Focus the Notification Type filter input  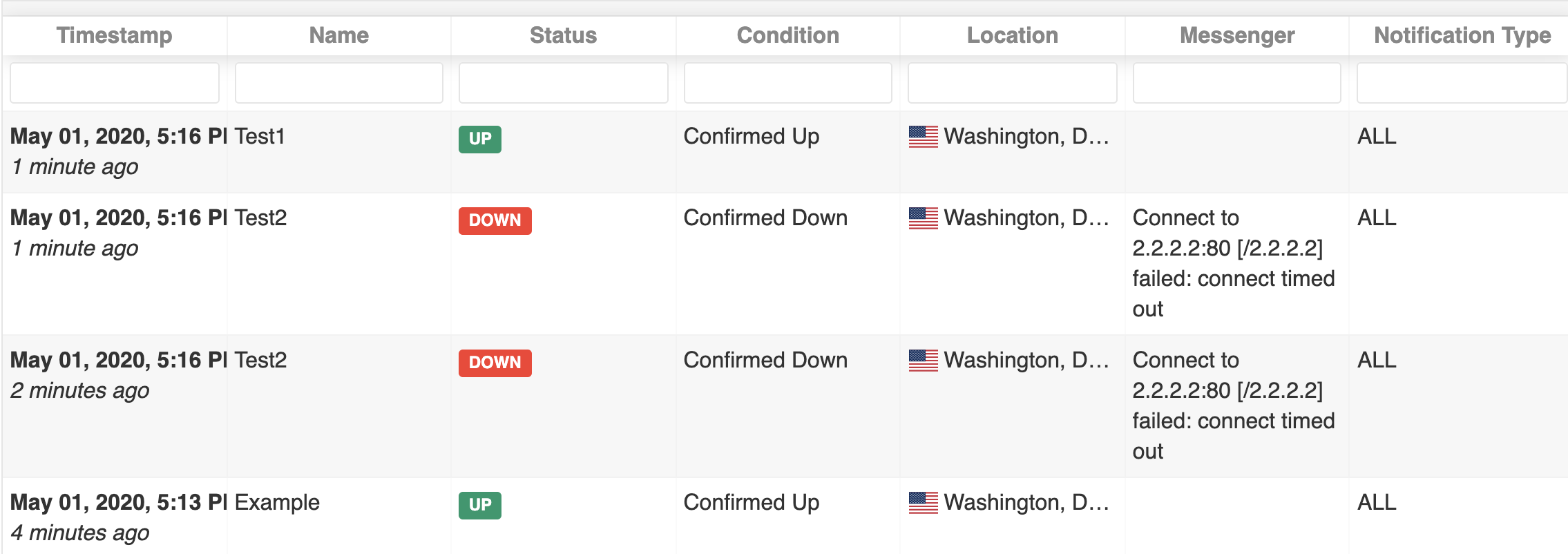point(1462,83)
